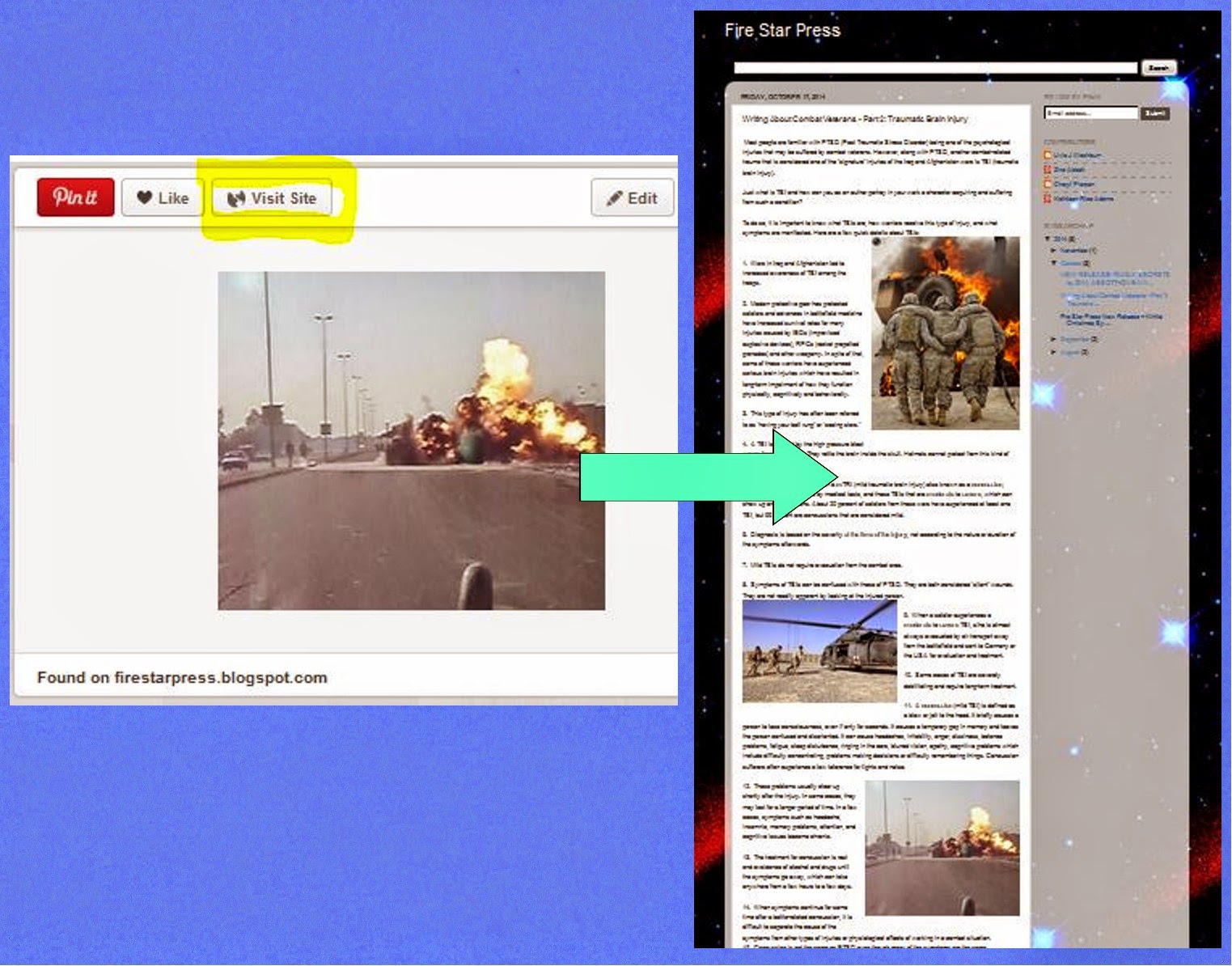Collapse the 2014 blog archive year
This screenshot has width=1232, height=966.
pos(1048,239)
